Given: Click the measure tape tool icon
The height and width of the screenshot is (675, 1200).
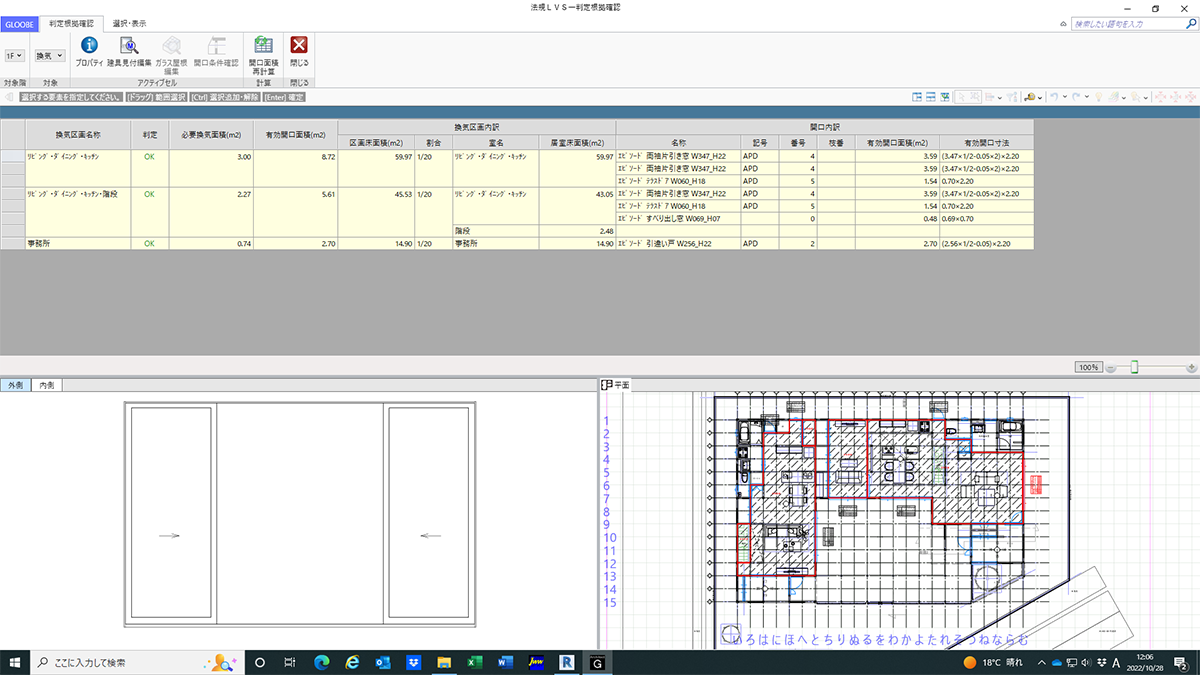Looking at the screenshot, I should tap(1029, 97).
